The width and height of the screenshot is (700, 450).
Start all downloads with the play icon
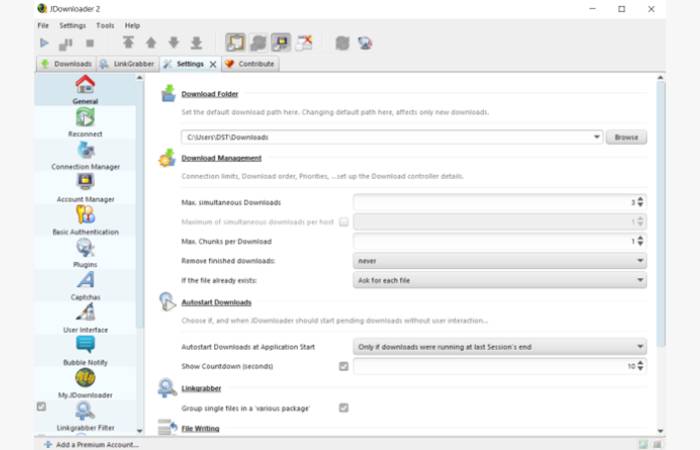(44, 43)
